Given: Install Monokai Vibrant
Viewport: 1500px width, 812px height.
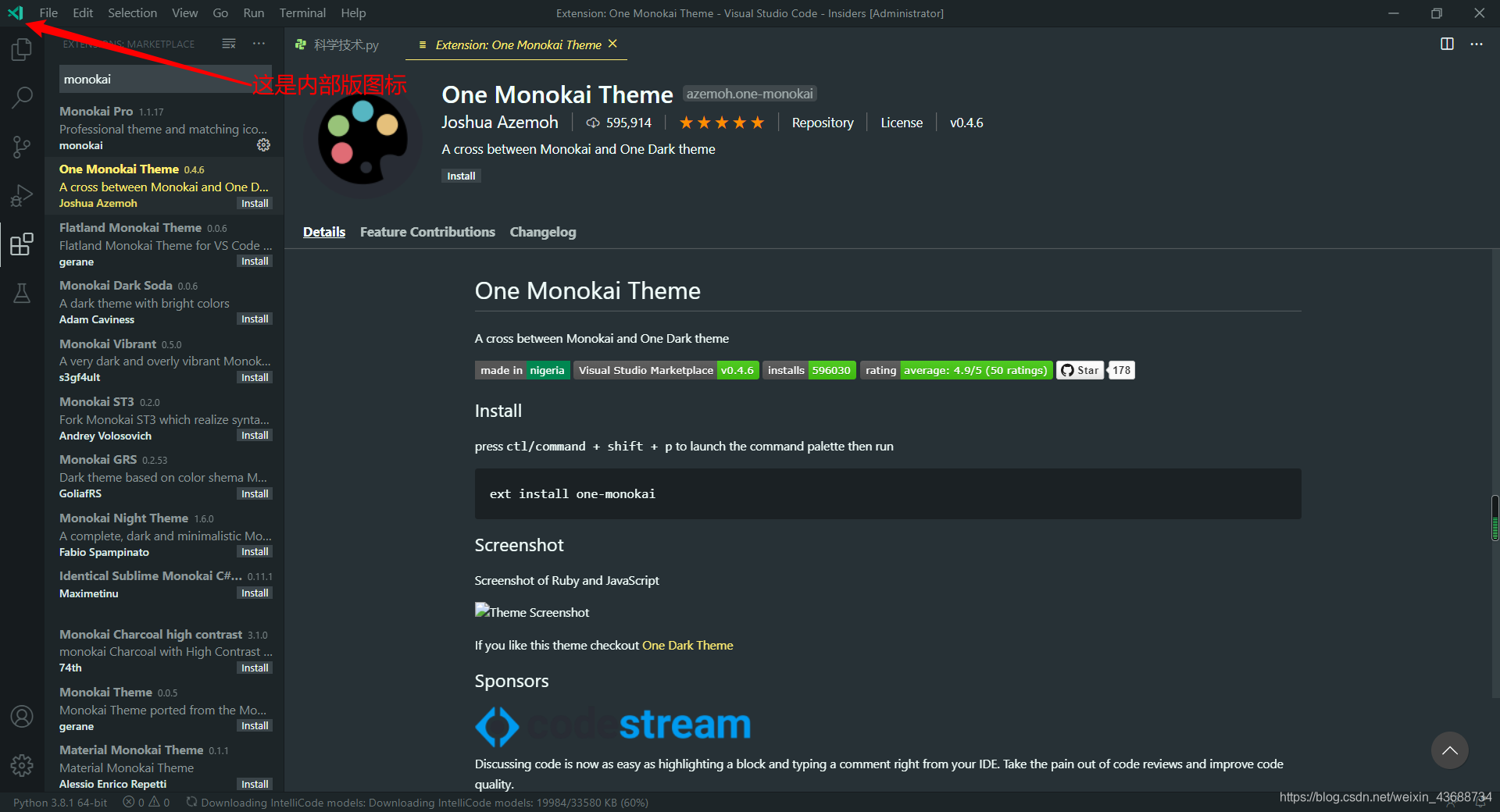Looking at the screenshot, I should click(255, 377).
